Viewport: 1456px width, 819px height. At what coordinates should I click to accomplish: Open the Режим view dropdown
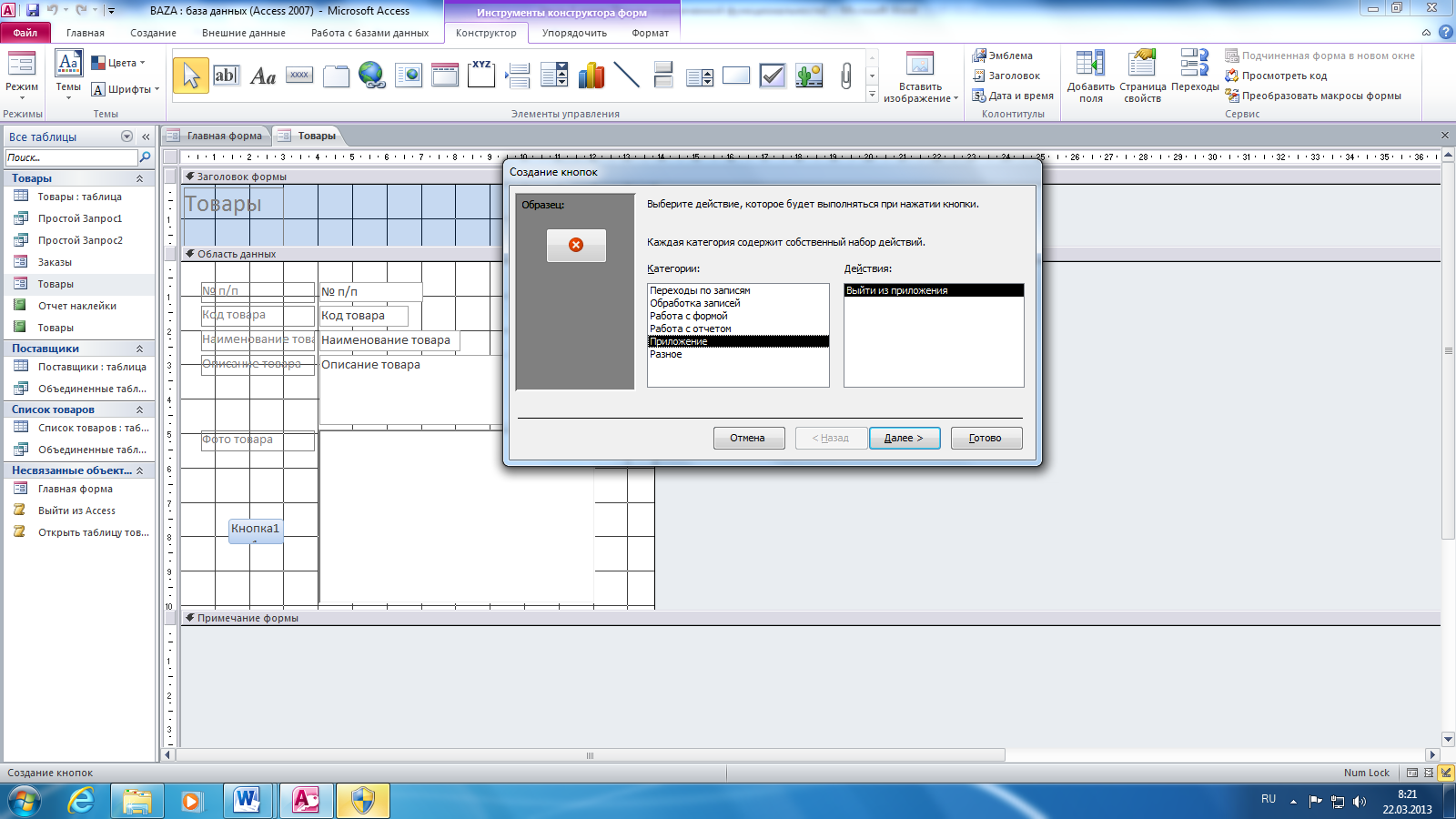[x=22, y=76]
